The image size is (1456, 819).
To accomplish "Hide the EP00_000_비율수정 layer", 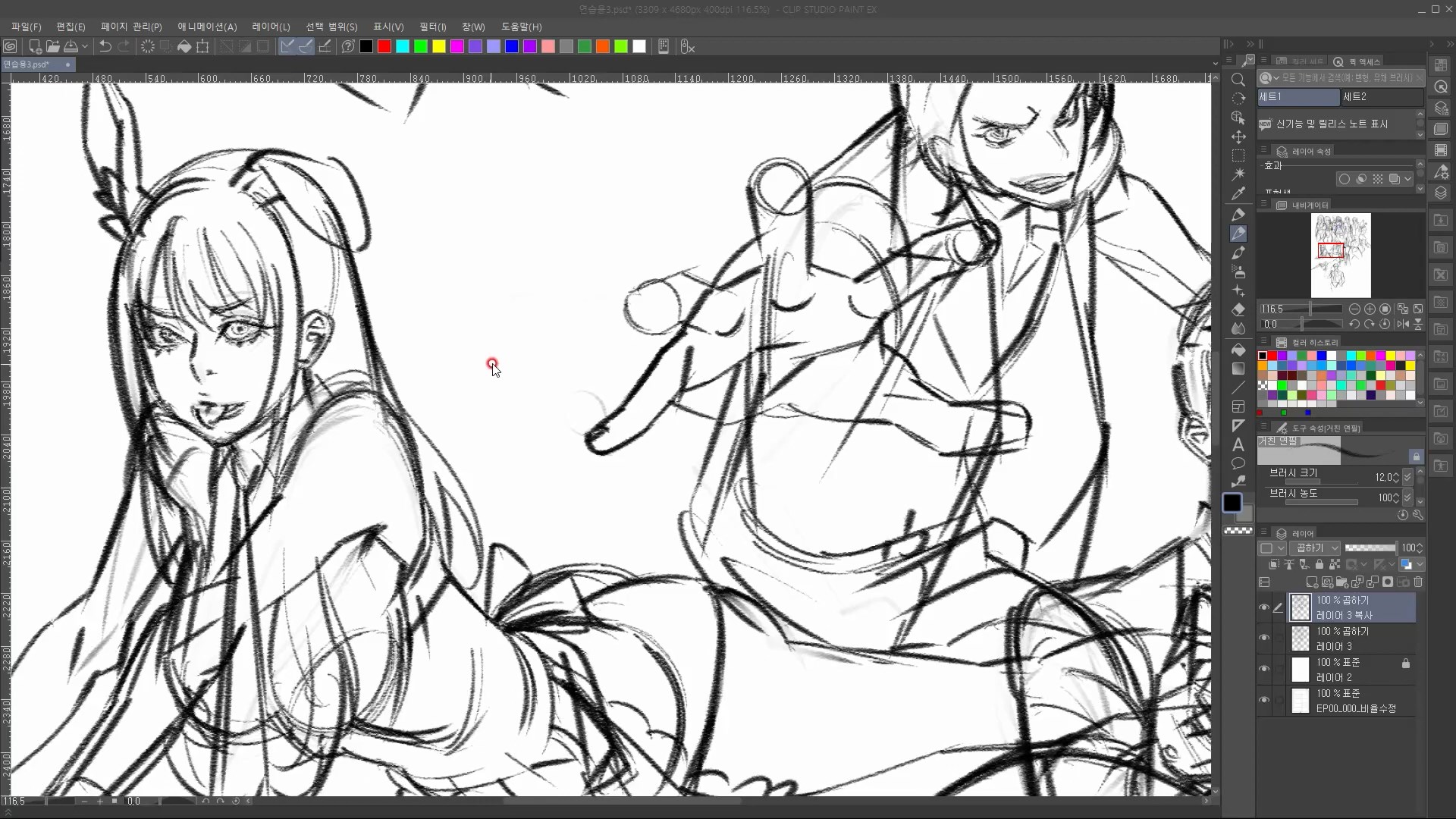I will 1263,701.
